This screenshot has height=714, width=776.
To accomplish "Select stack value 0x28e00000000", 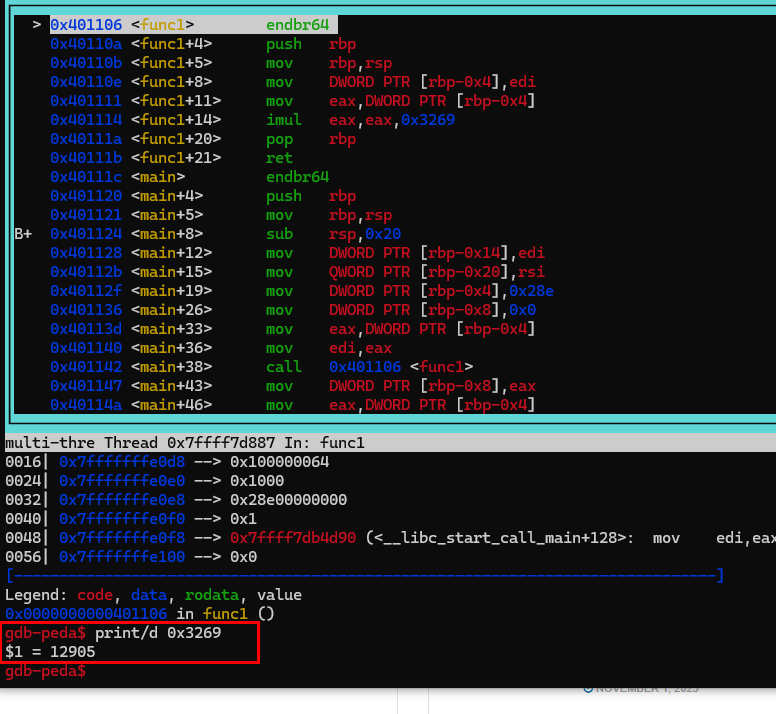I will point(289,500).
